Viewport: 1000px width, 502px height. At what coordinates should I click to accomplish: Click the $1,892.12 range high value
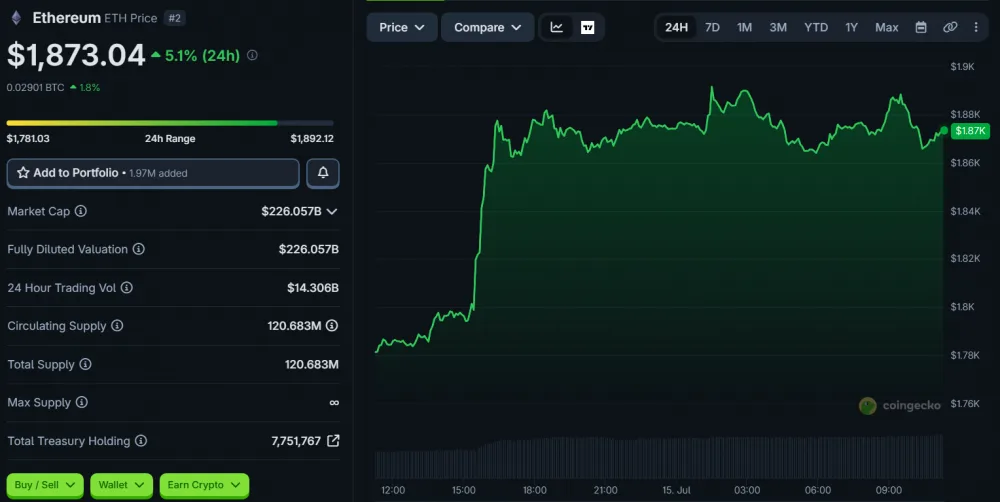312,138
